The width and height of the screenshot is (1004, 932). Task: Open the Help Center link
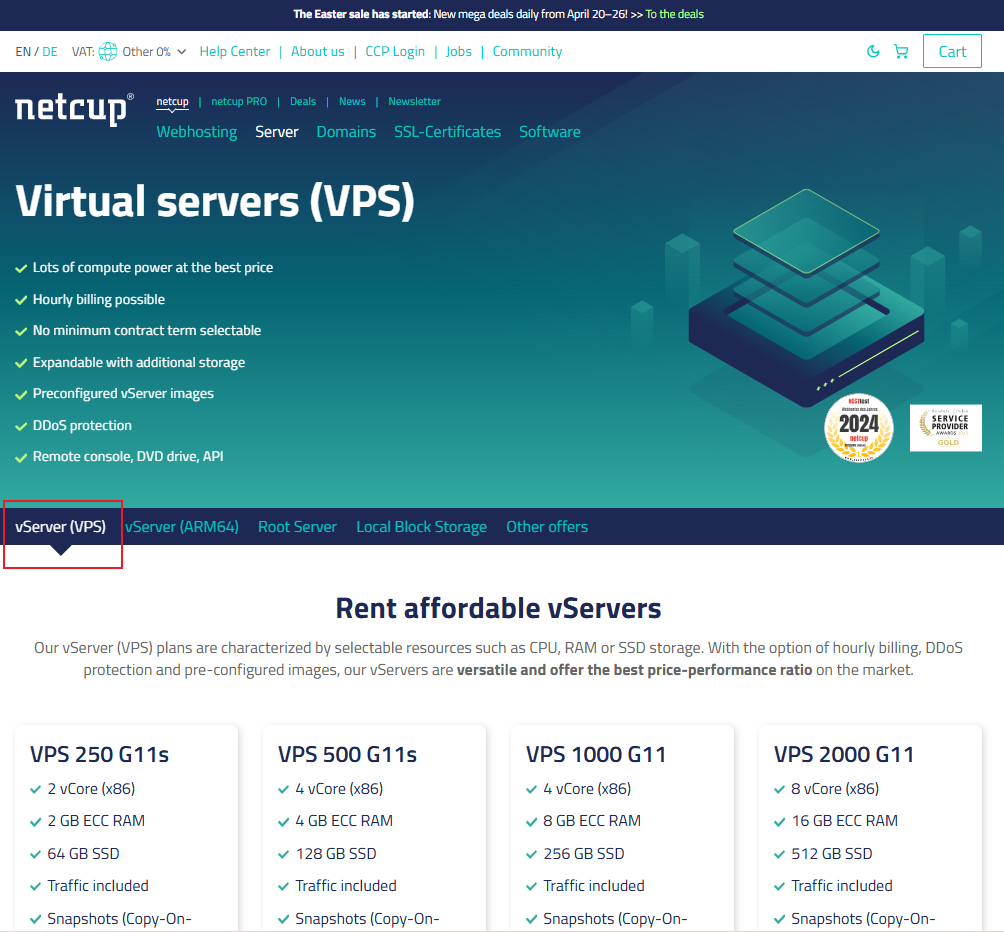click(235, 52)
